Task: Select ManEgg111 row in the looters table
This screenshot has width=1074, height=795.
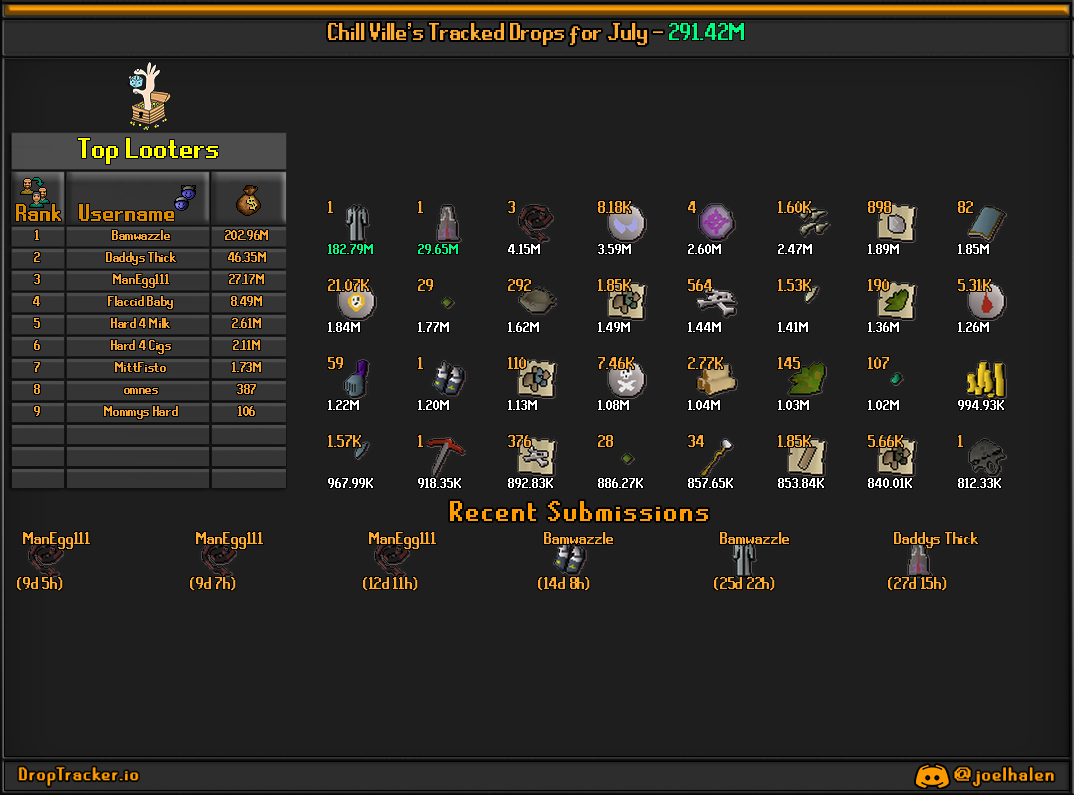Action: [149, 279]
